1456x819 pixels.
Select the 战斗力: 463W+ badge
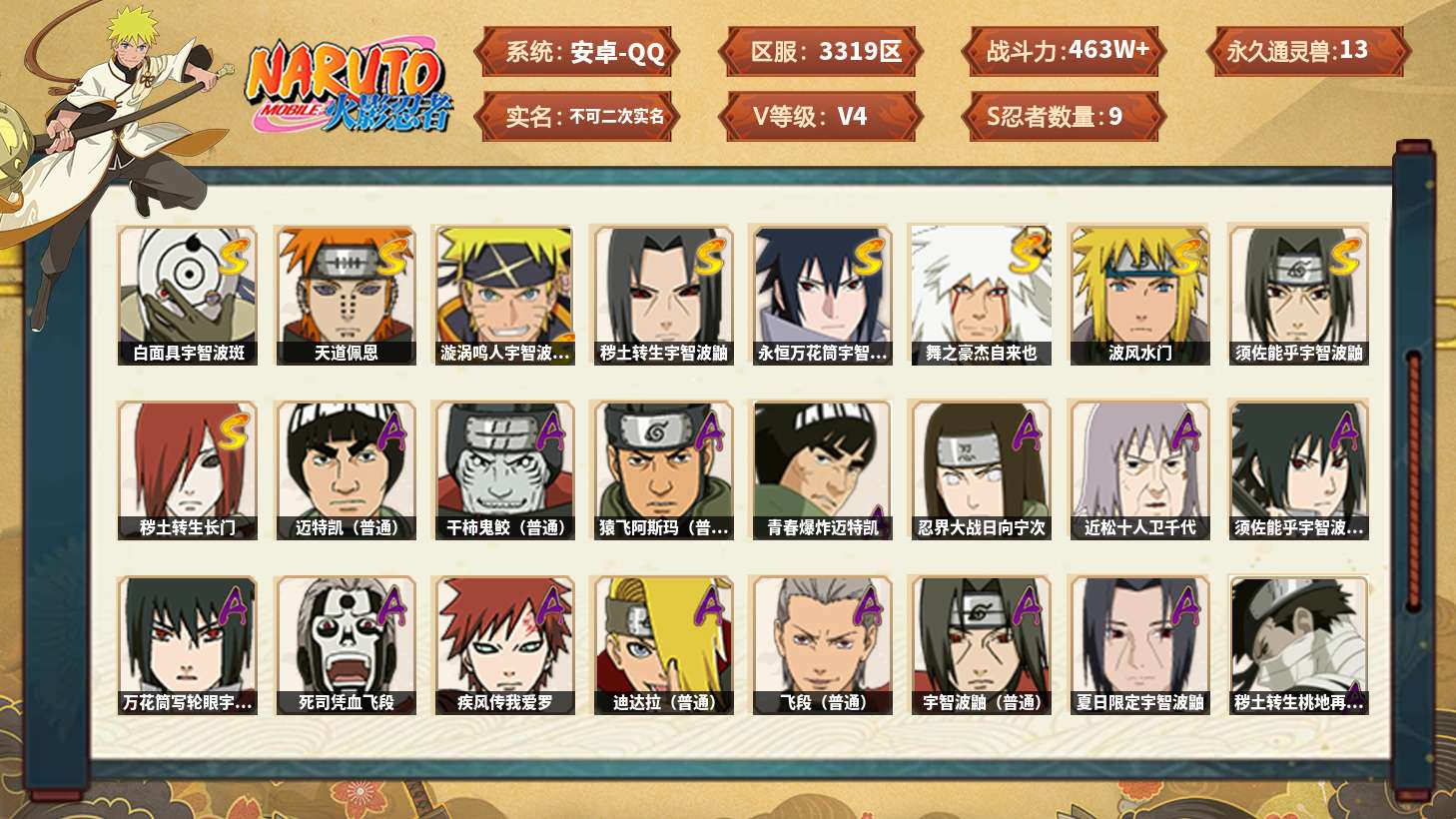click(1065, 52)
